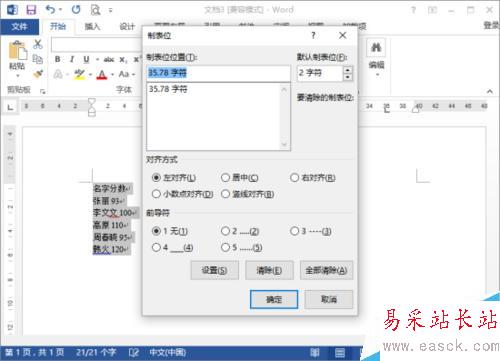This screenshot has width=500, height=361.
Task: Open the File tab
Action: 19,27
